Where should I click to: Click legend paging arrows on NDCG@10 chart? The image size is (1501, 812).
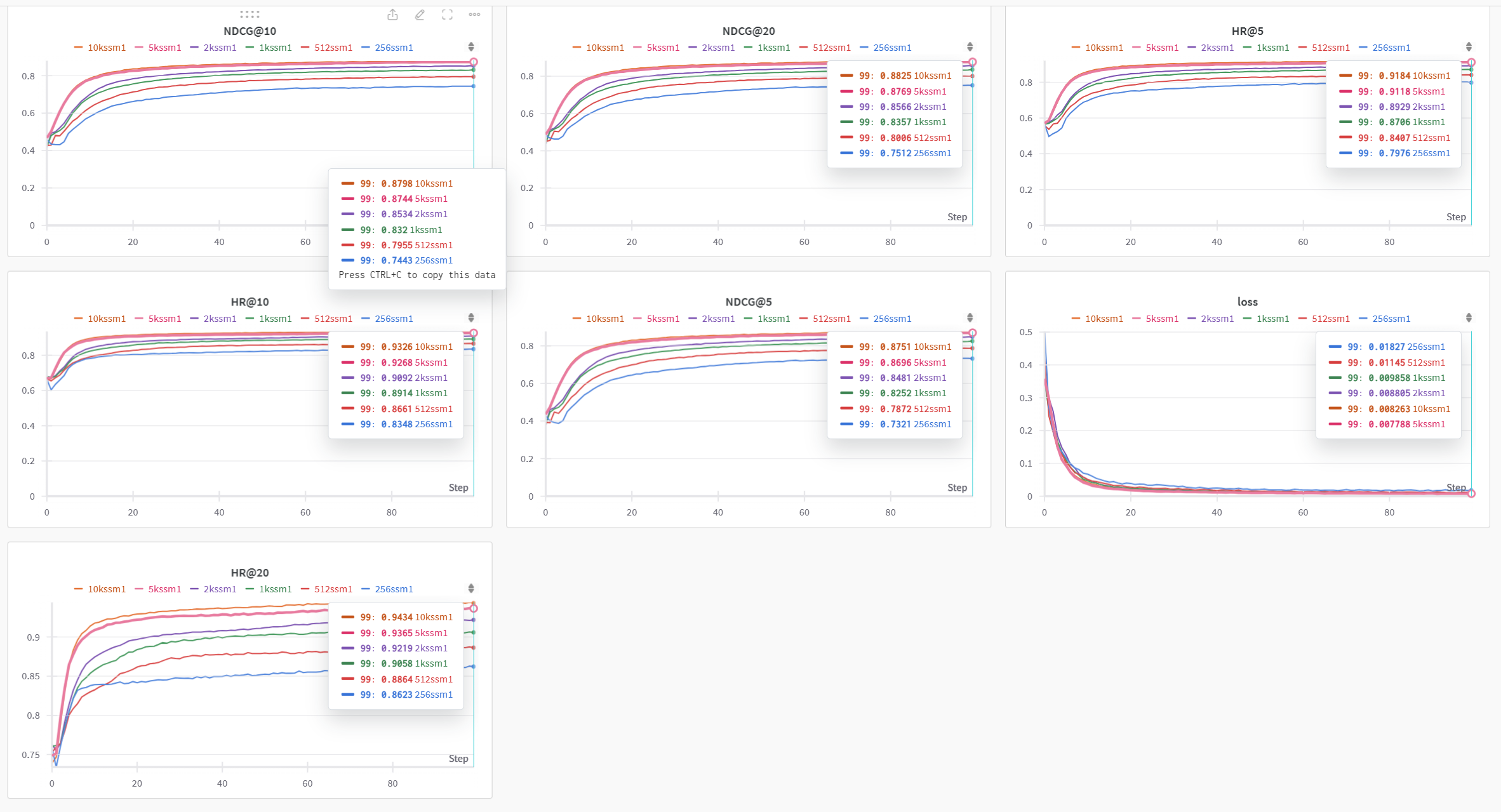coord(471,47)
